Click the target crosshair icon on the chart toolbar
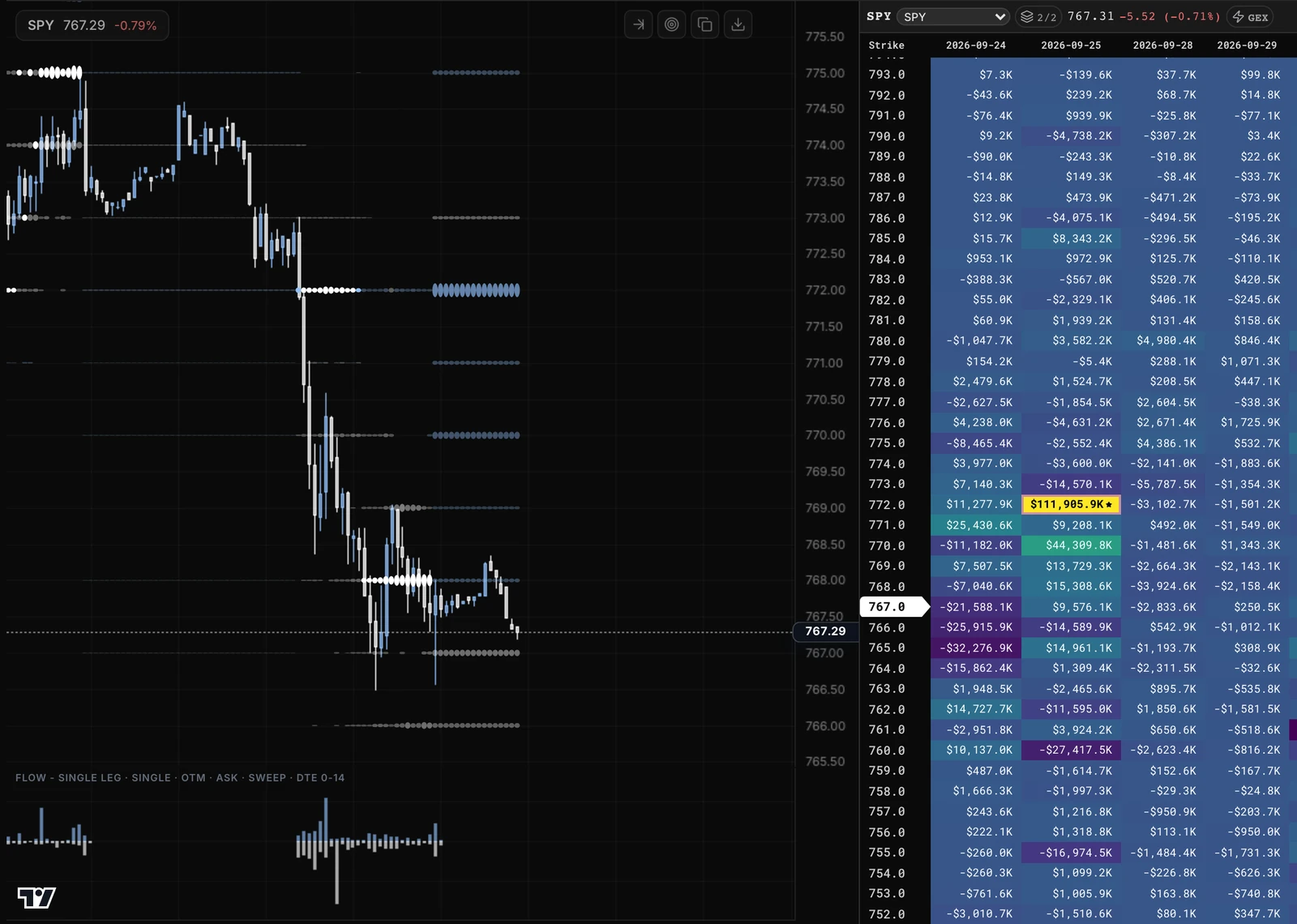 tap(671, 24)
